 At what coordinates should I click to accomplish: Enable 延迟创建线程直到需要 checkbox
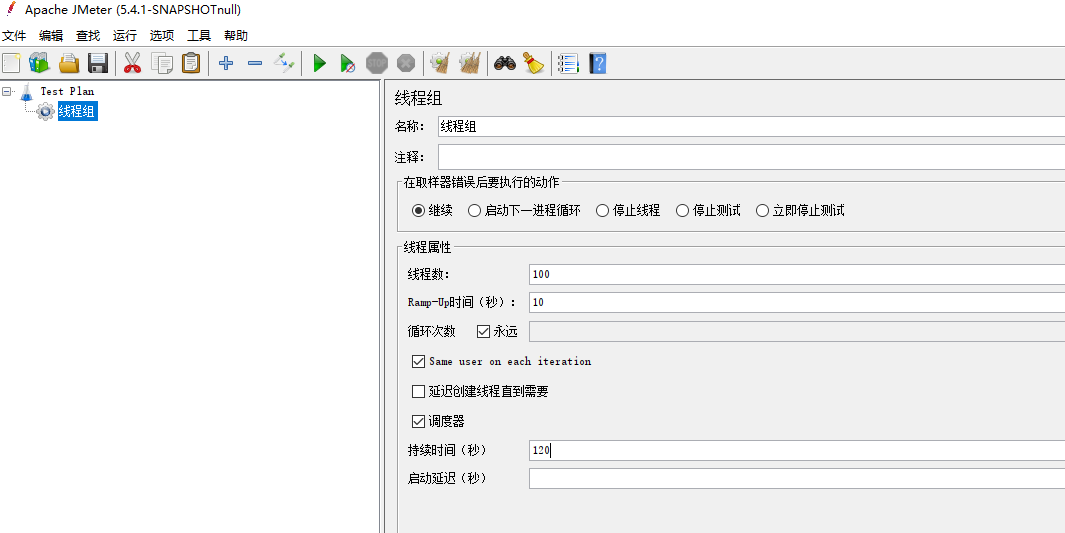tap(418, 392)
